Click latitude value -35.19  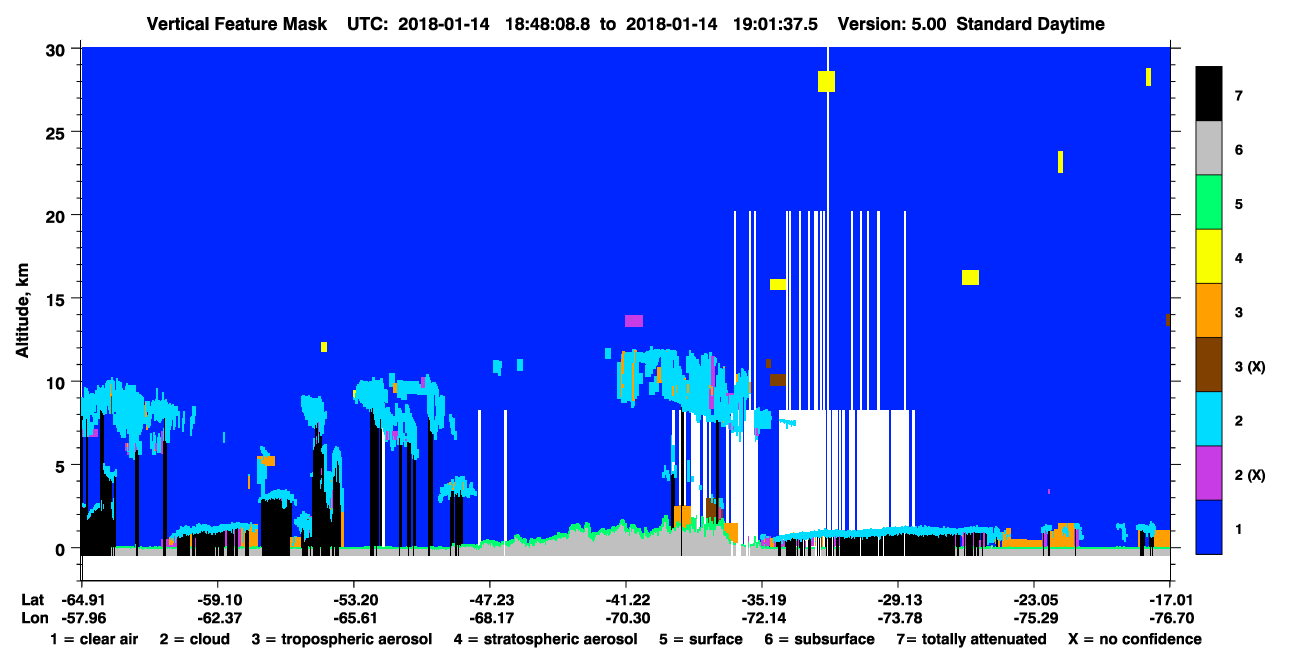point(762,600)
